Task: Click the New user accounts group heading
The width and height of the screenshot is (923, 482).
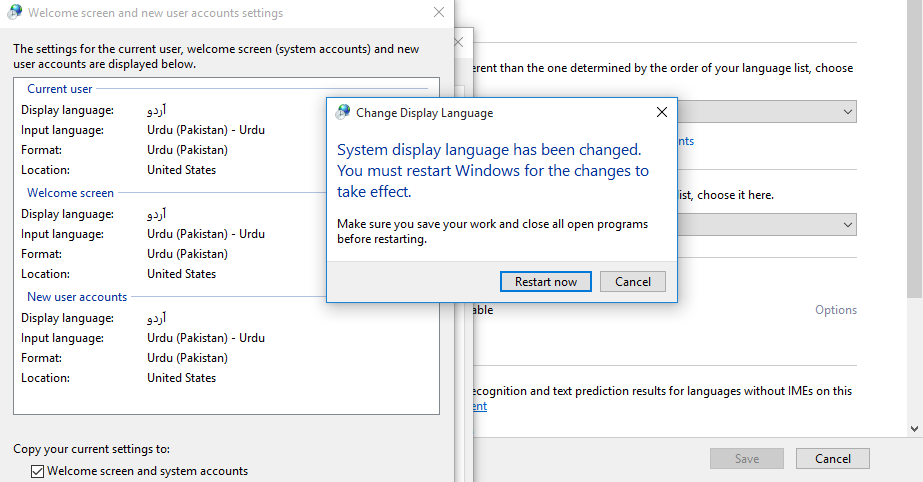Action: (77, 297)
